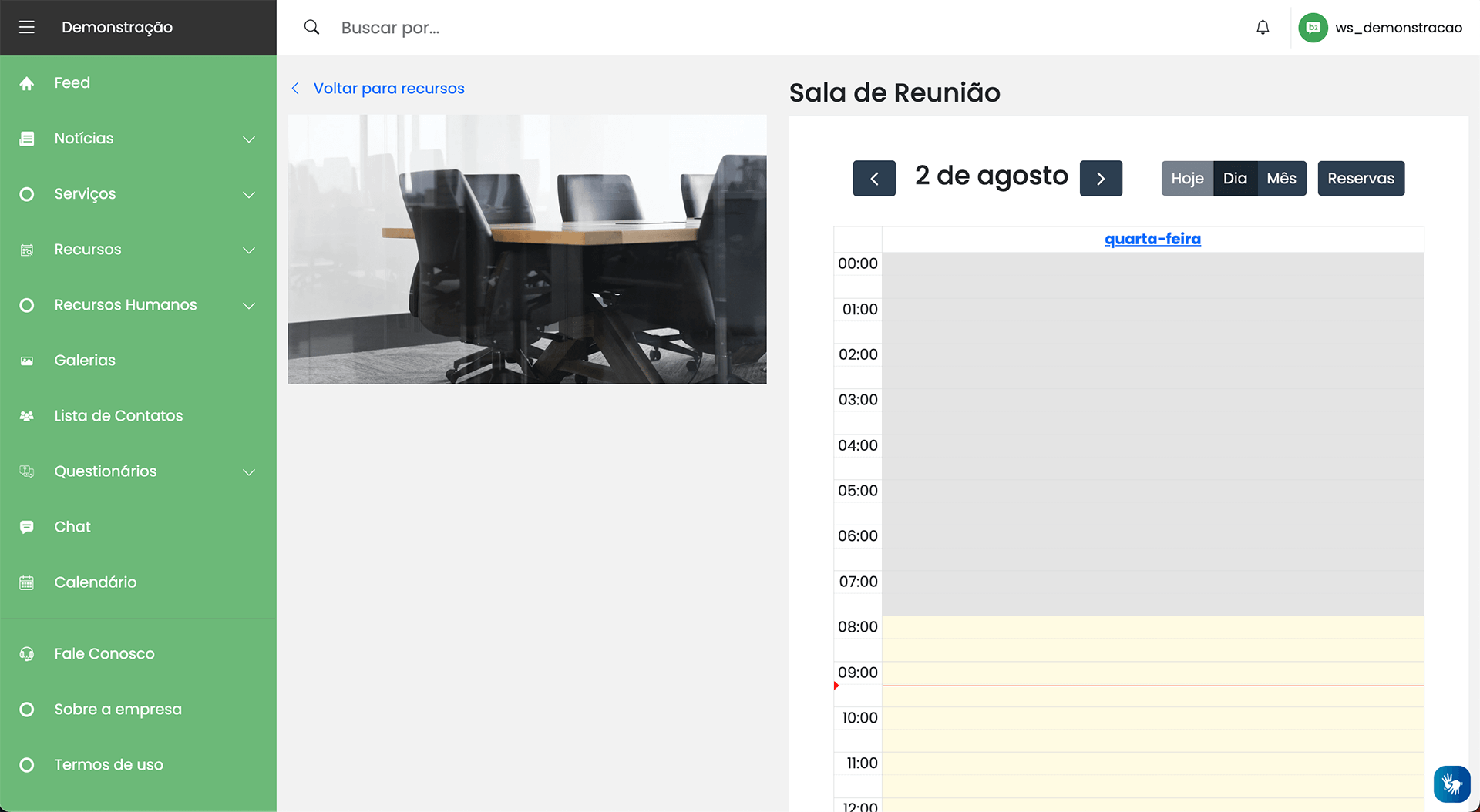The width and height of the screenshot is (1480, 812).
Task: Click Voltar para recursos link
Action: [x=388, y=89]
